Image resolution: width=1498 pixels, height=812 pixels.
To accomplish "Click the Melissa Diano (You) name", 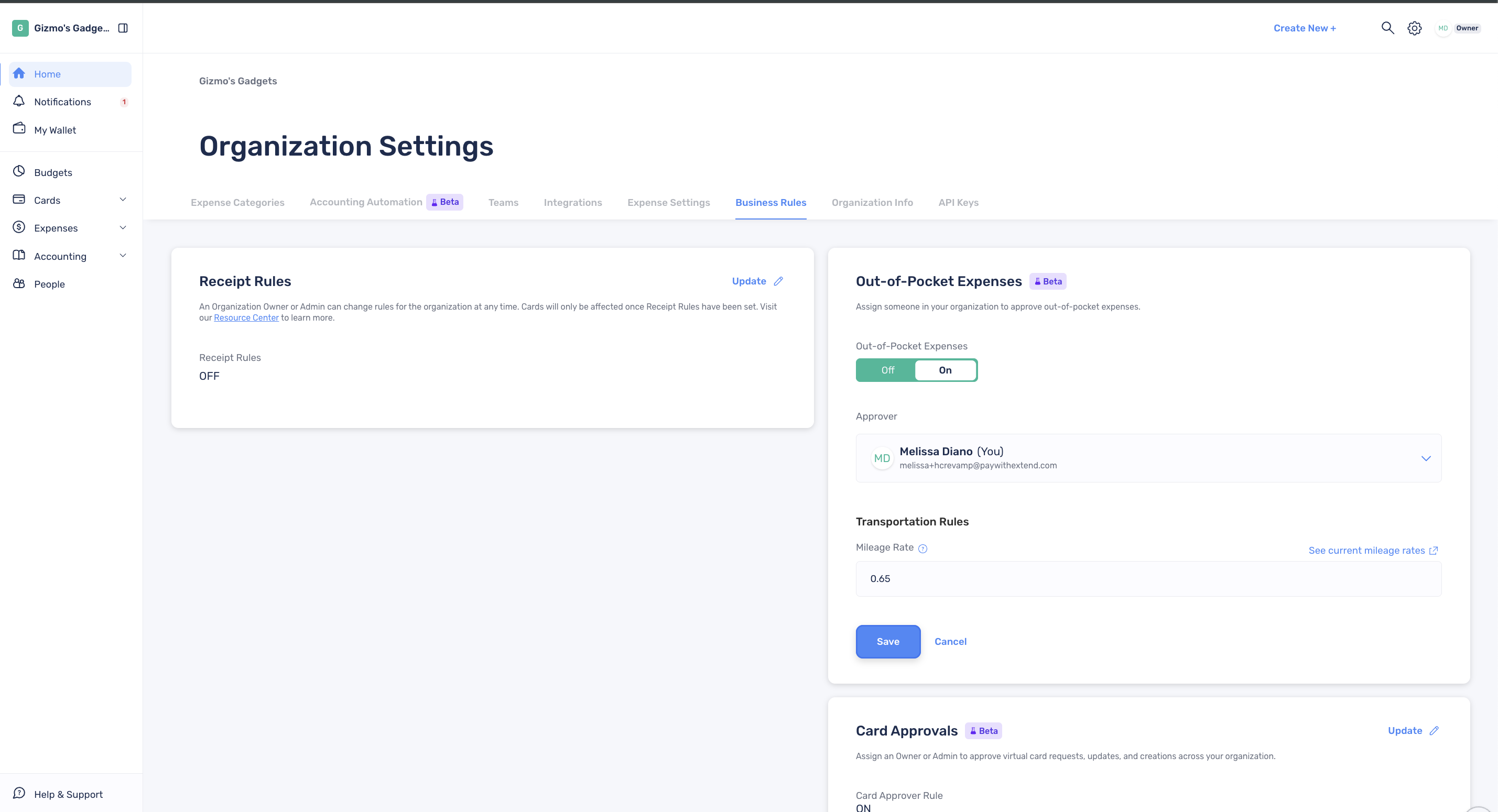I will click(951, 452).
